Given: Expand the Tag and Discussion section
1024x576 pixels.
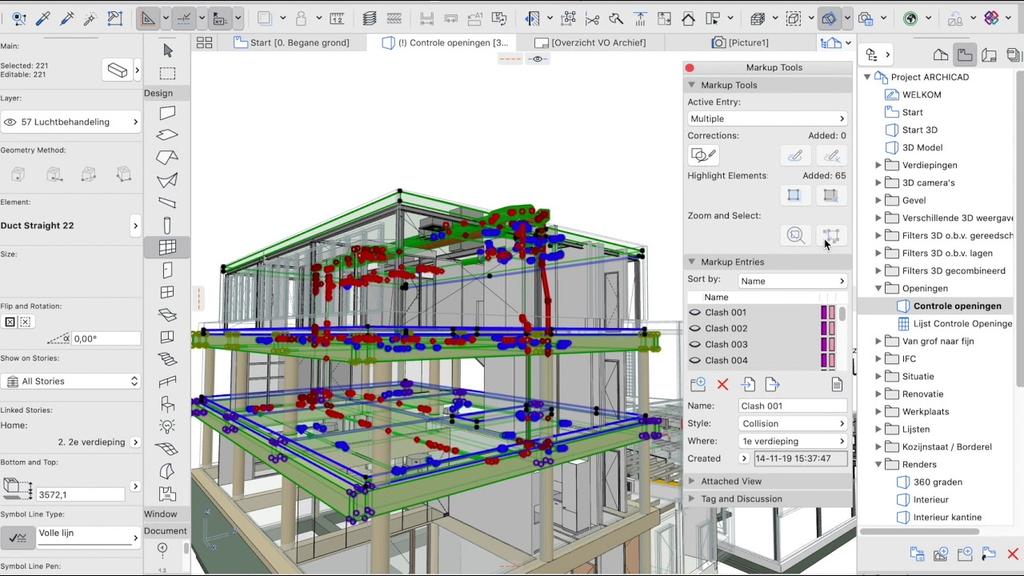Looking at the screenshot, I should (692, 498).
